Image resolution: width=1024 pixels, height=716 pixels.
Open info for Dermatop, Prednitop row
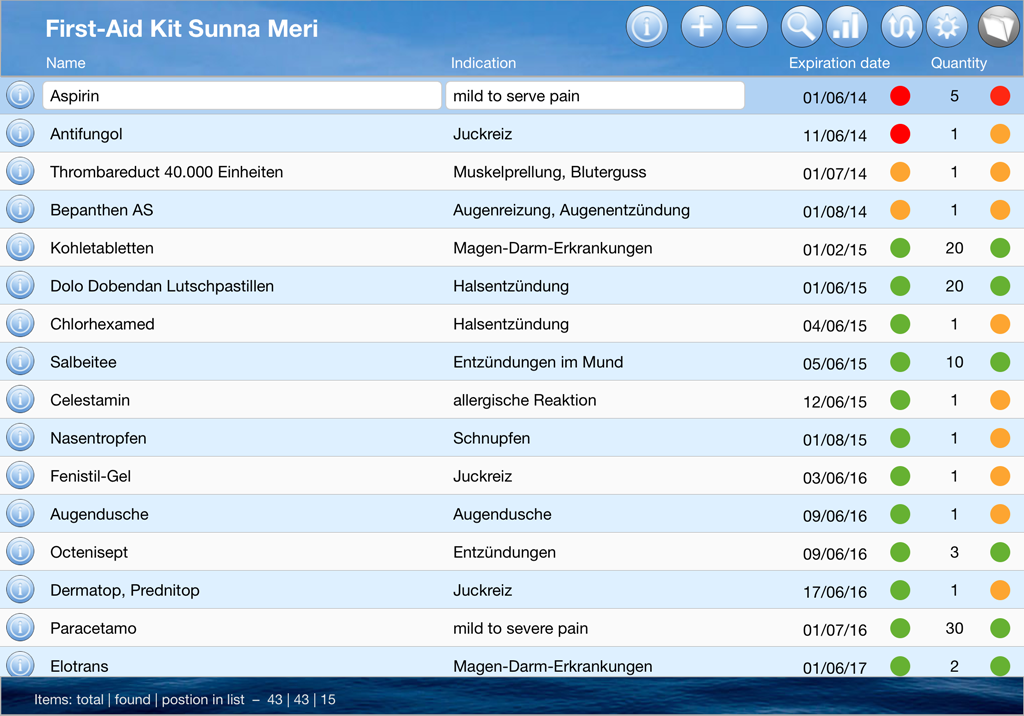[20, 589]
